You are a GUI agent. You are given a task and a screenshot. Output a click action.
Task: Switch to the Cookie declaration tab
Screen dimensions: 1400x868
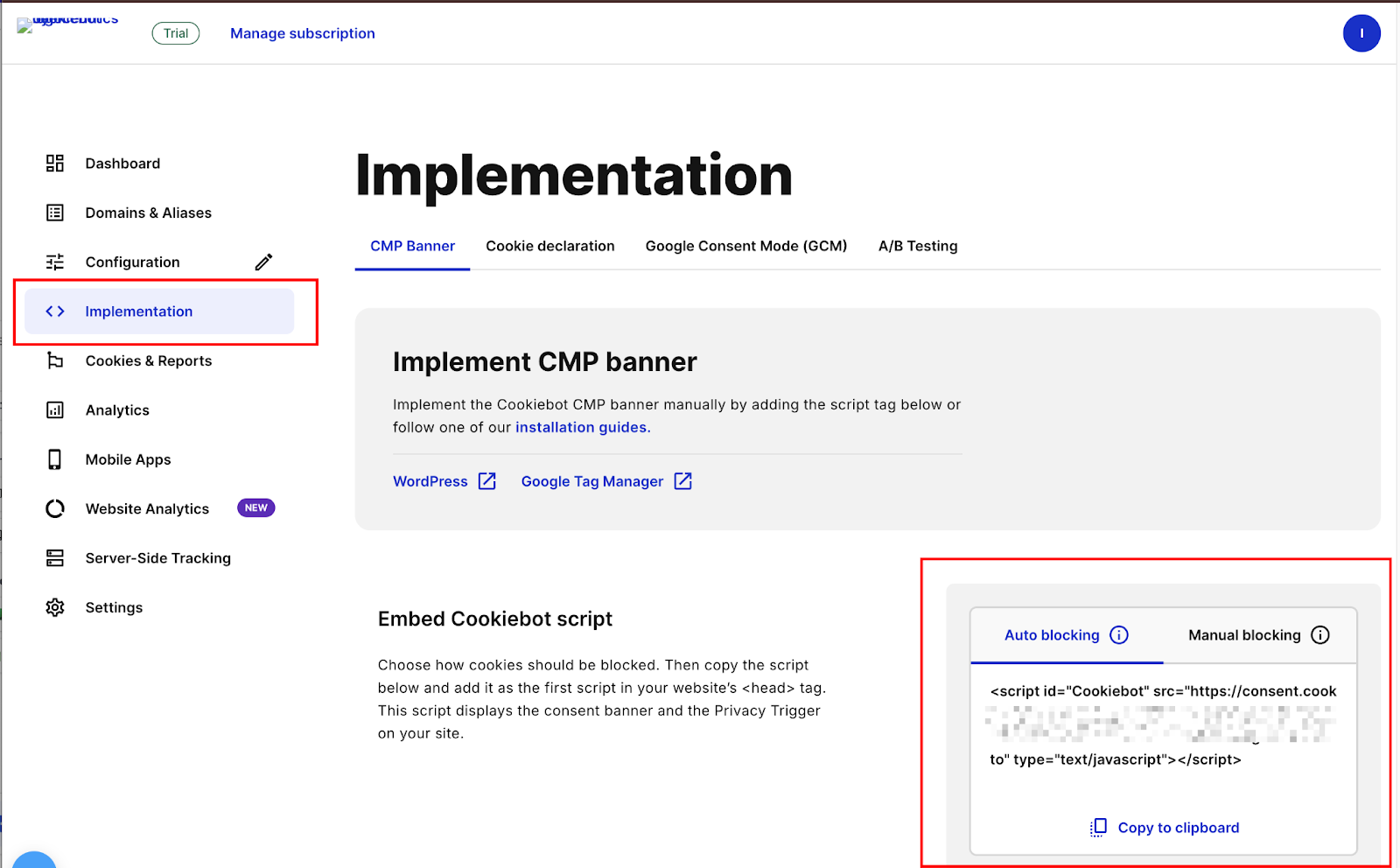pyautogui.click(x=550, y=246)
